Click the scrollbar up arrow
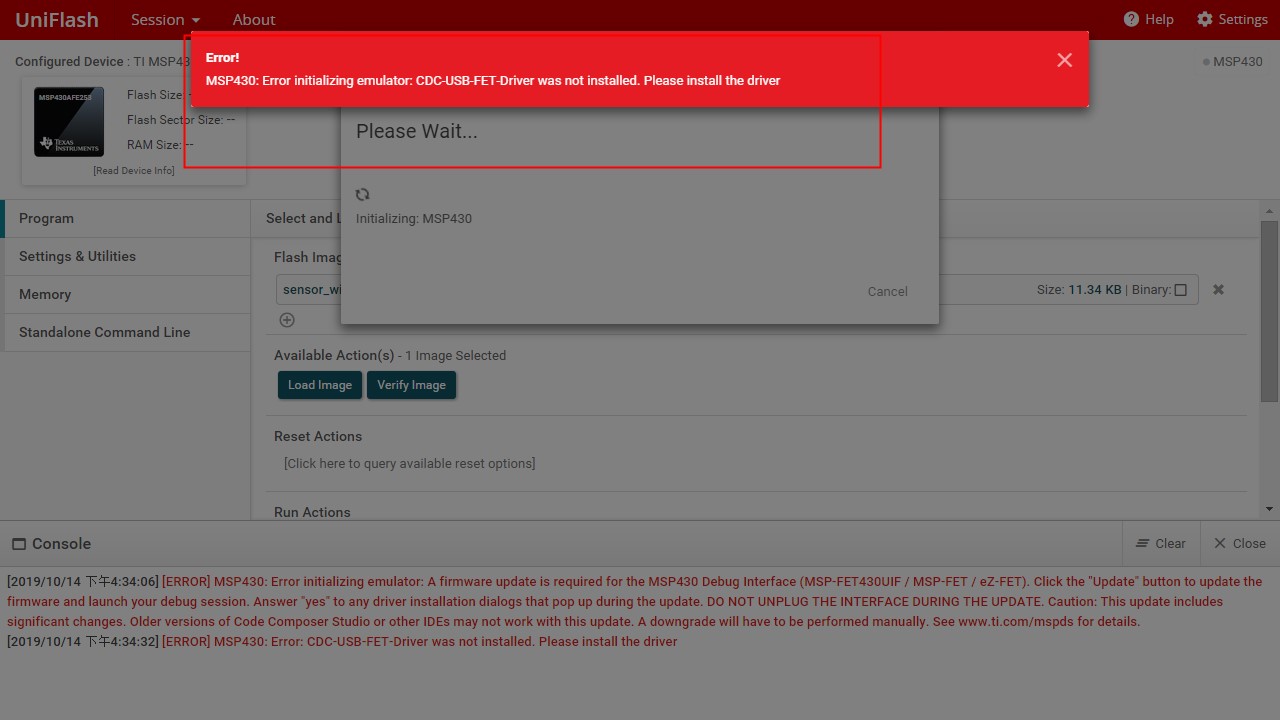The height and width of the screenshot is (720, 1280). (1269, 211)
